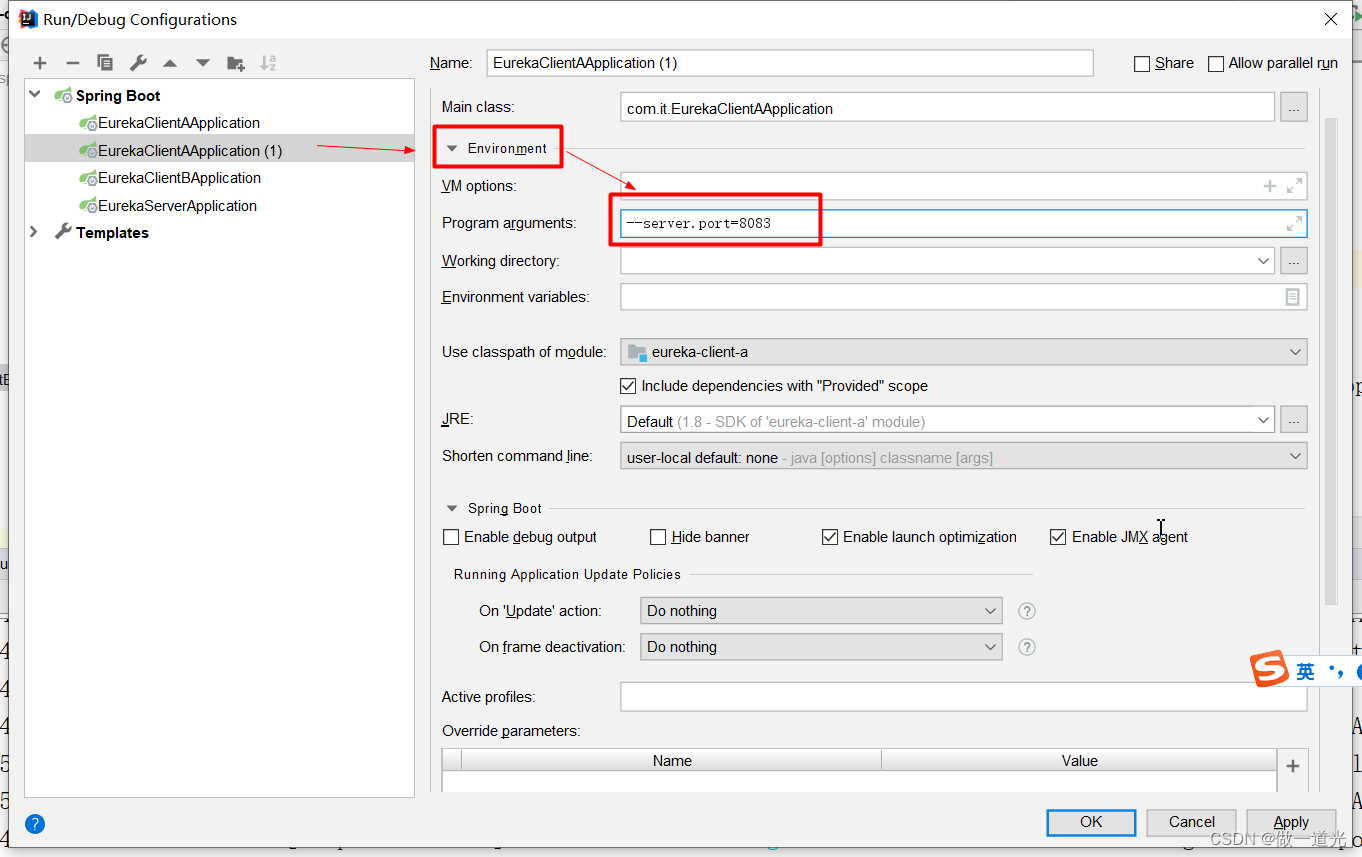Click the Value column header

click(1079, 761)
